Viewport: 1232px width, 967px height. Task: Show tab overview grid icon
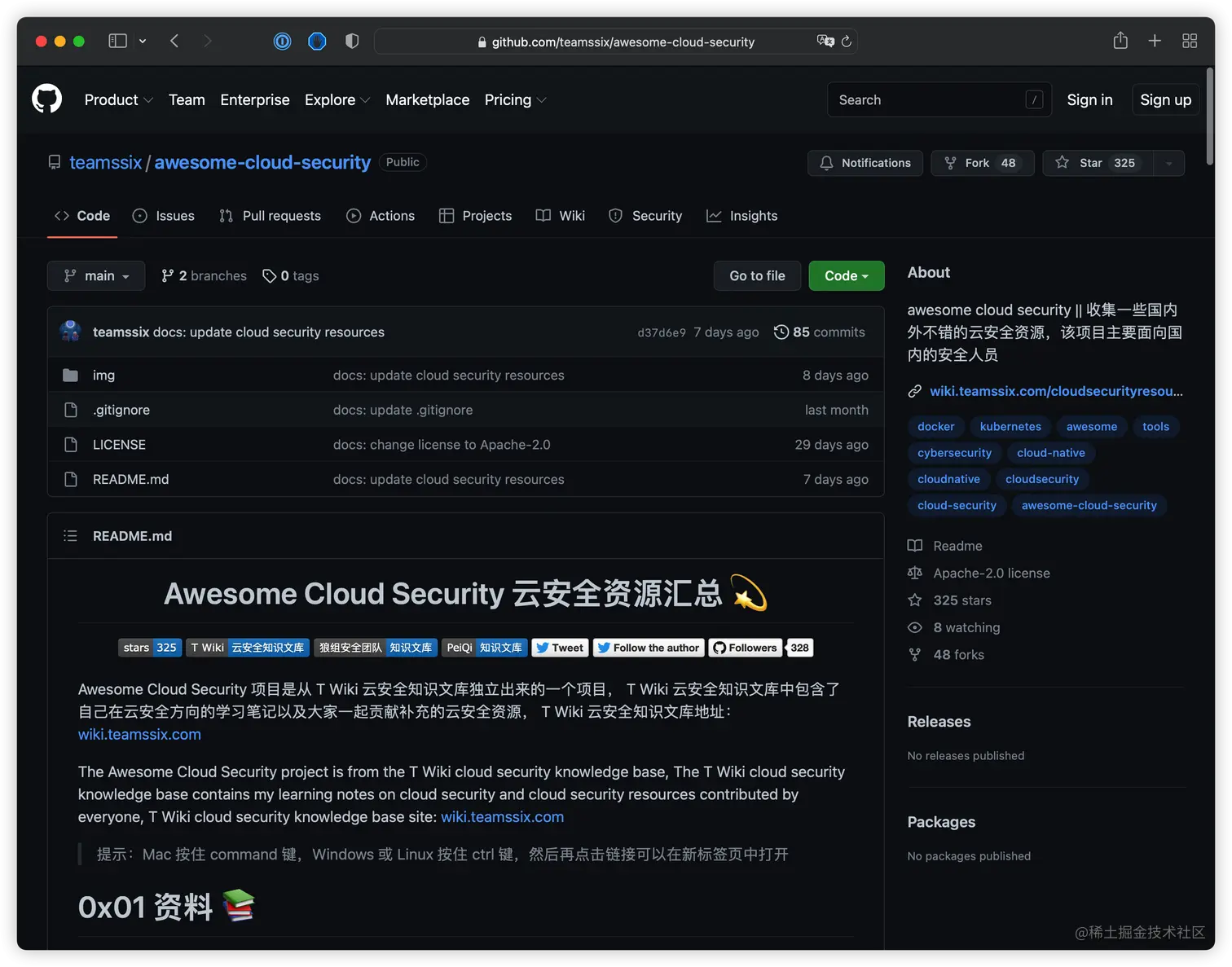click(x=1190, y=41)
